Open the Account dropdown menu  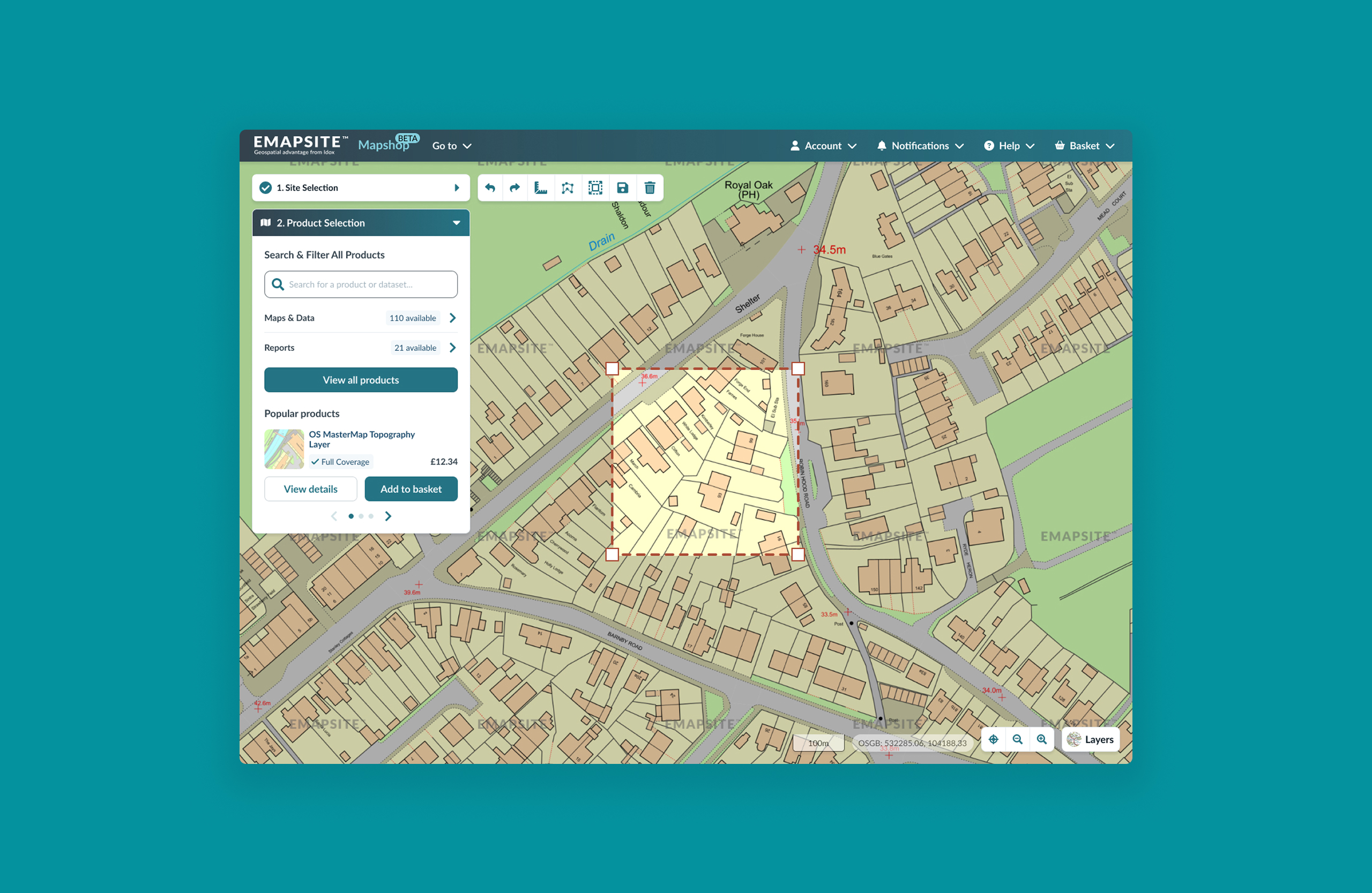pyautogui.click(x=823, y=146)
